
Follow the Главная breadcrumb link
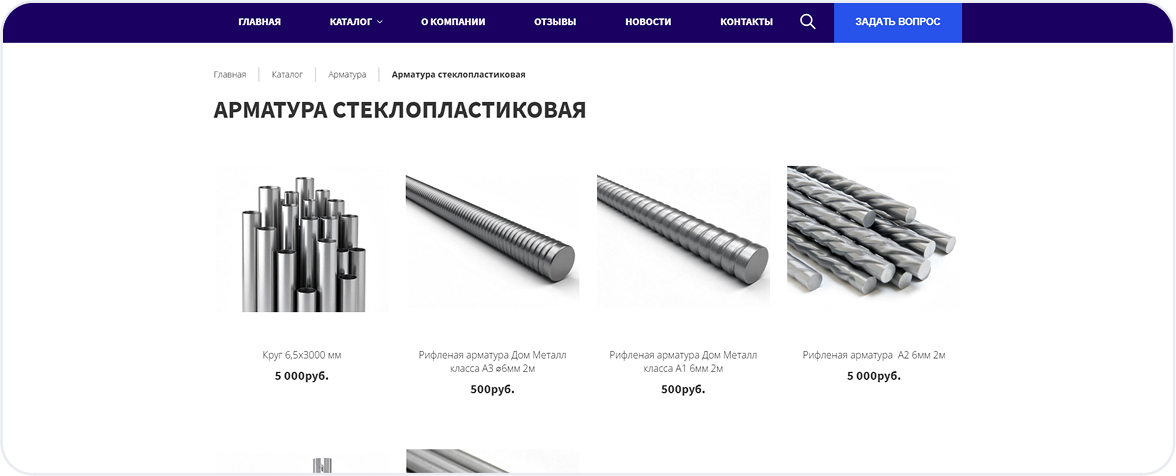pyautogui.click(x=230, y=75)
